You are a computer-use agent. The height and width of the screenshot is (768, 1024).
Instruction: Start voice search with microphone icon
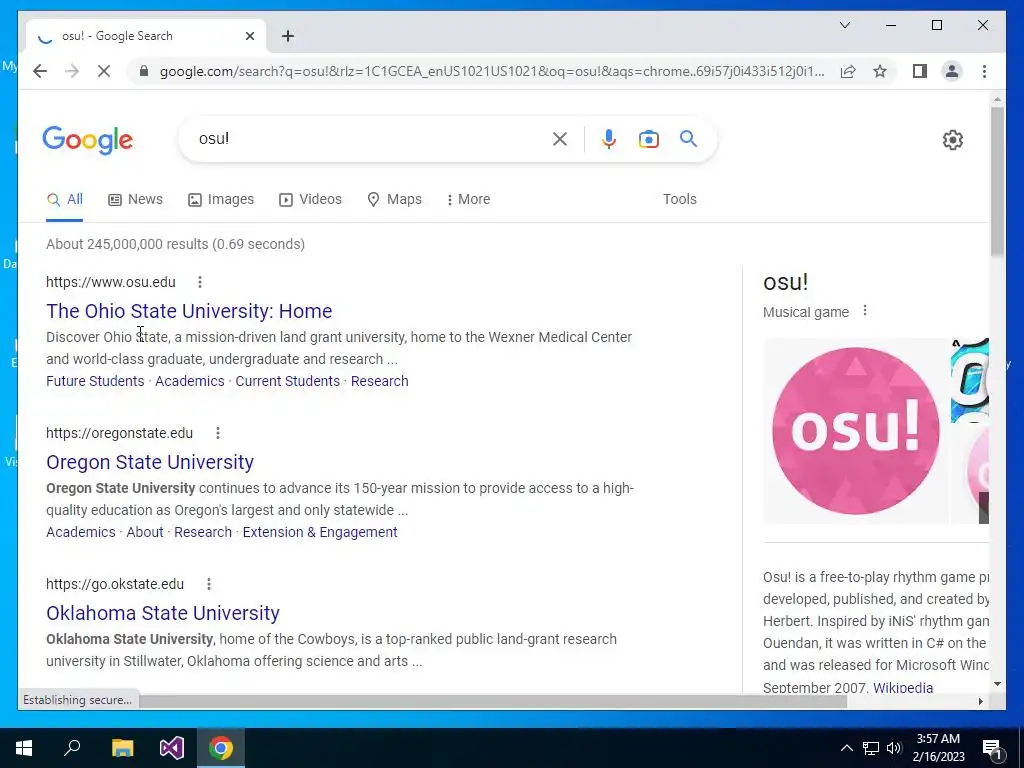[609, 139]
